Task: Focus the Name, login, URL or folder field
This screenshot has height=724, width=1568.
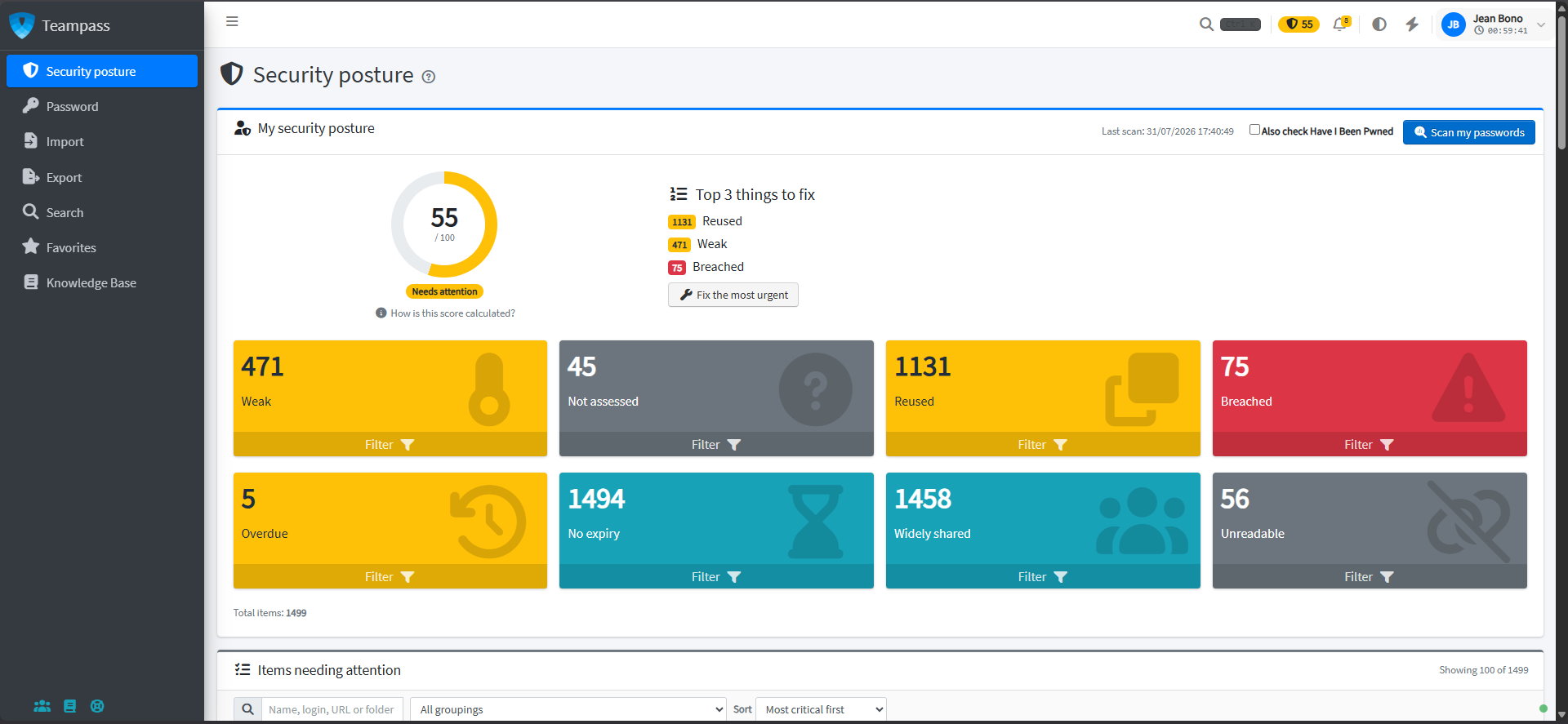Action: (332, 709)
